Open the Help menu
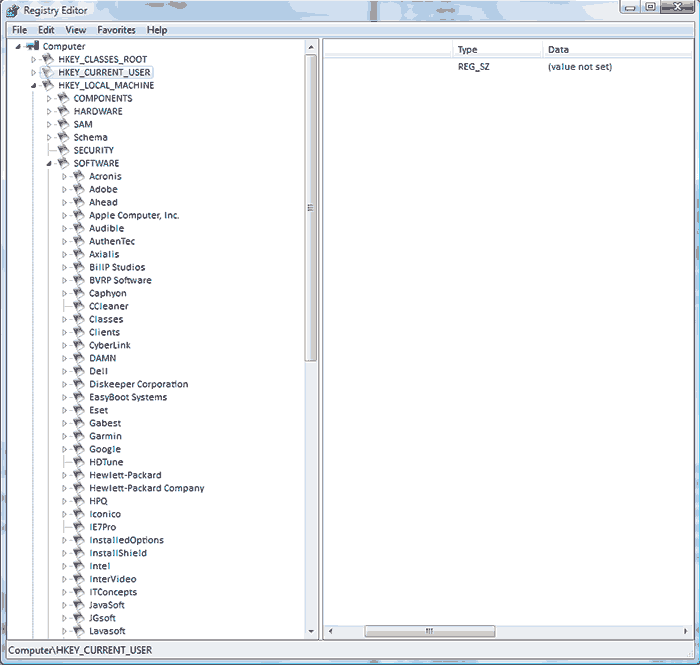 (x=157, y=30)
